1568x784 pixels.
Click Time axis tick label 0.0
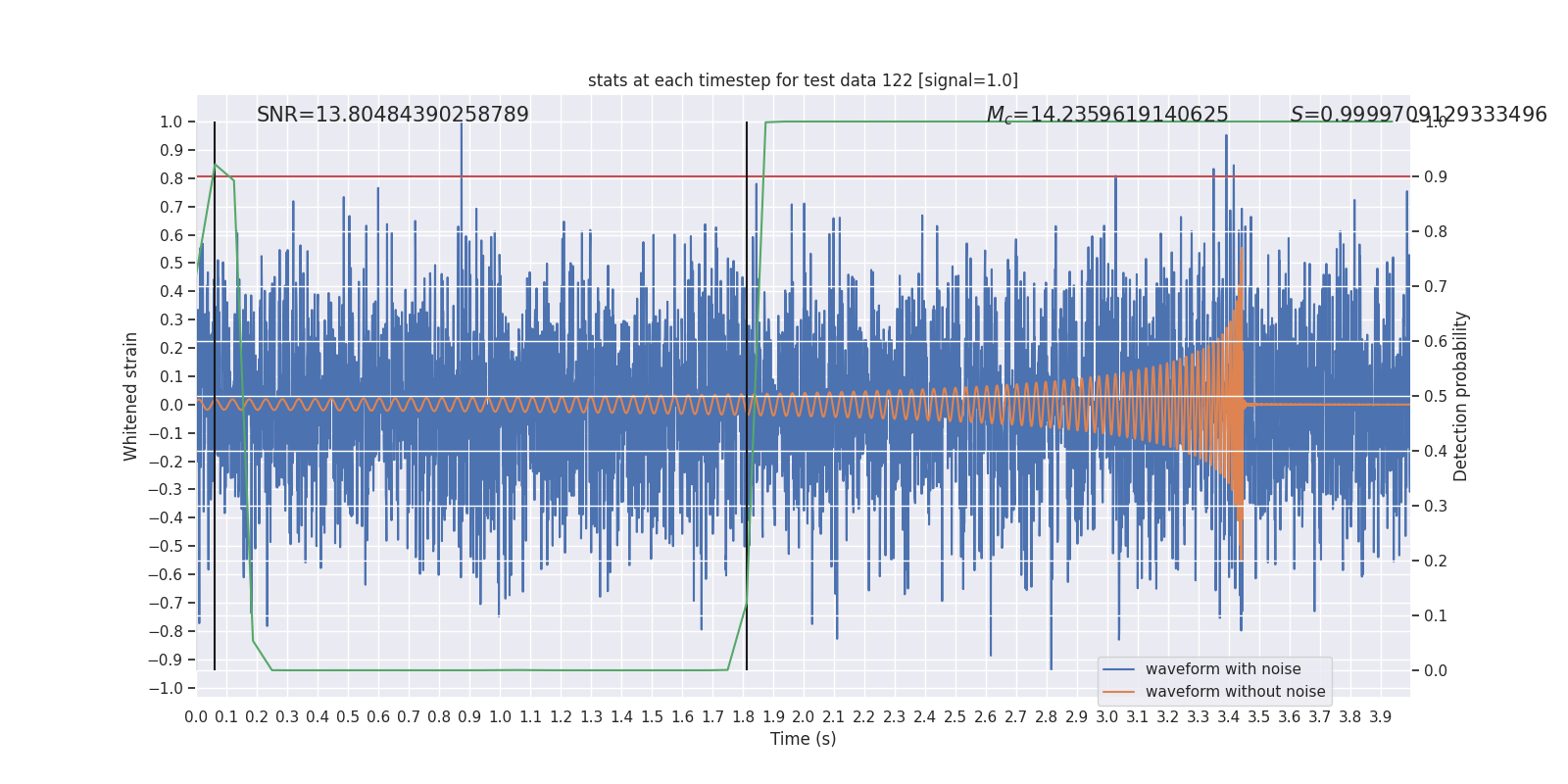[x=196, y=717]
